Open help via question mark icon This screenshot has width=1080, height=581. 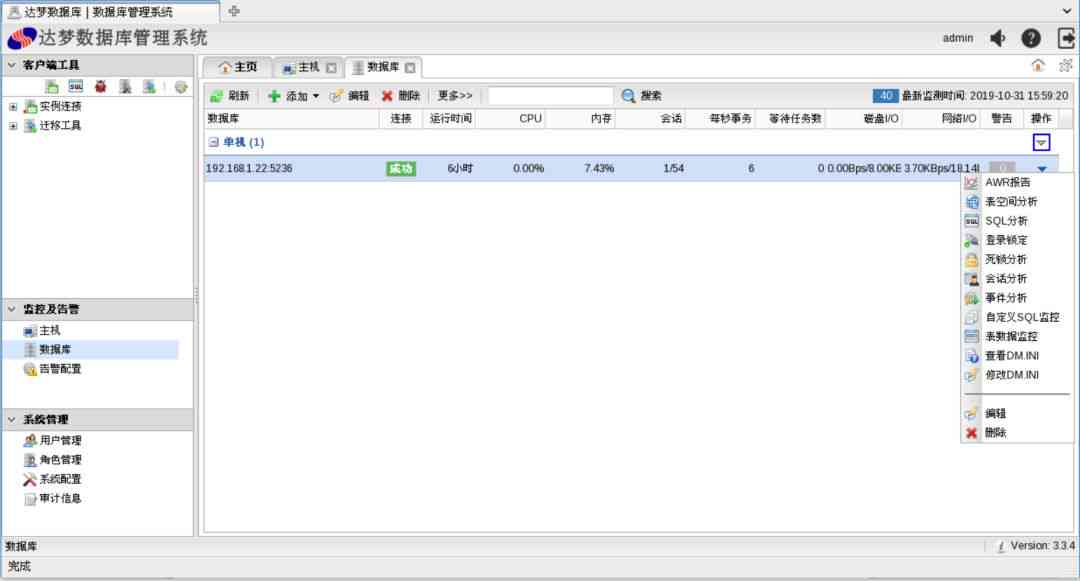(x=1030, y=39)
